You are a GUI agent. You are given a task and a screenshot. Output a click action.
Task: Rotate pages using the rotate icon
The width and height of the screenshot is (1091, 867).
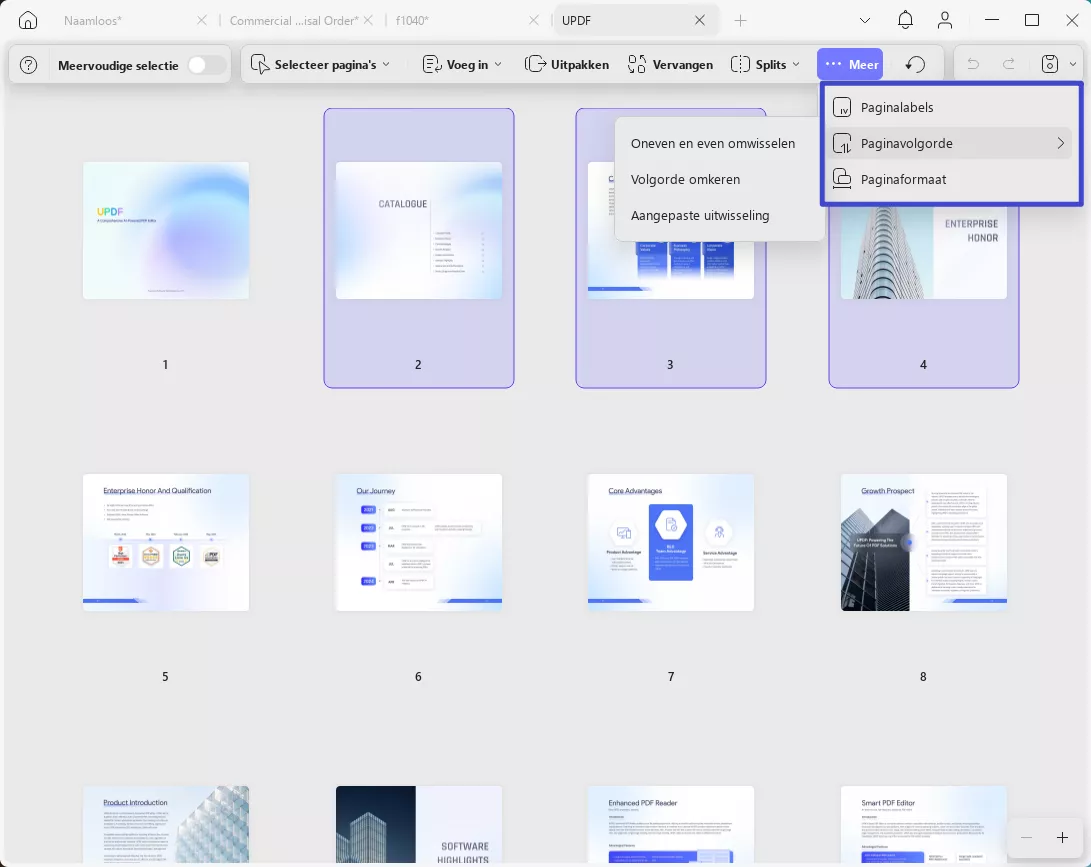click(915, 65)
